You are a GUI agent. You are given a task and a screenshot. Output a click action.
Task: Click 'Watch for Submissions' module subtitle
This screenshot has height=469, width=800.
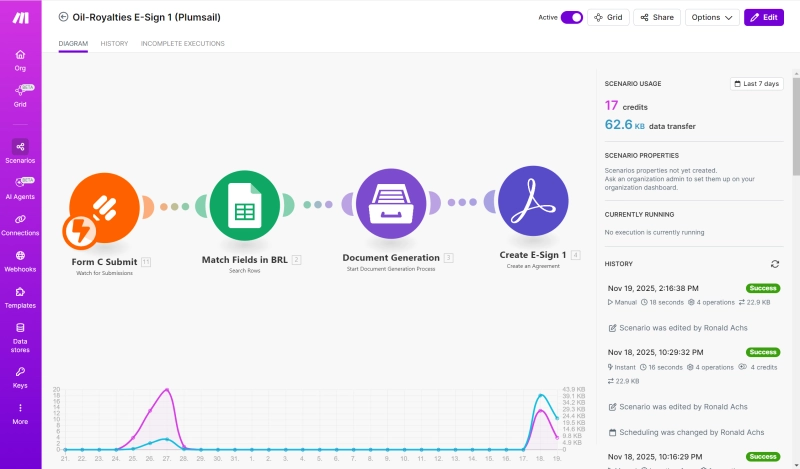104,273
